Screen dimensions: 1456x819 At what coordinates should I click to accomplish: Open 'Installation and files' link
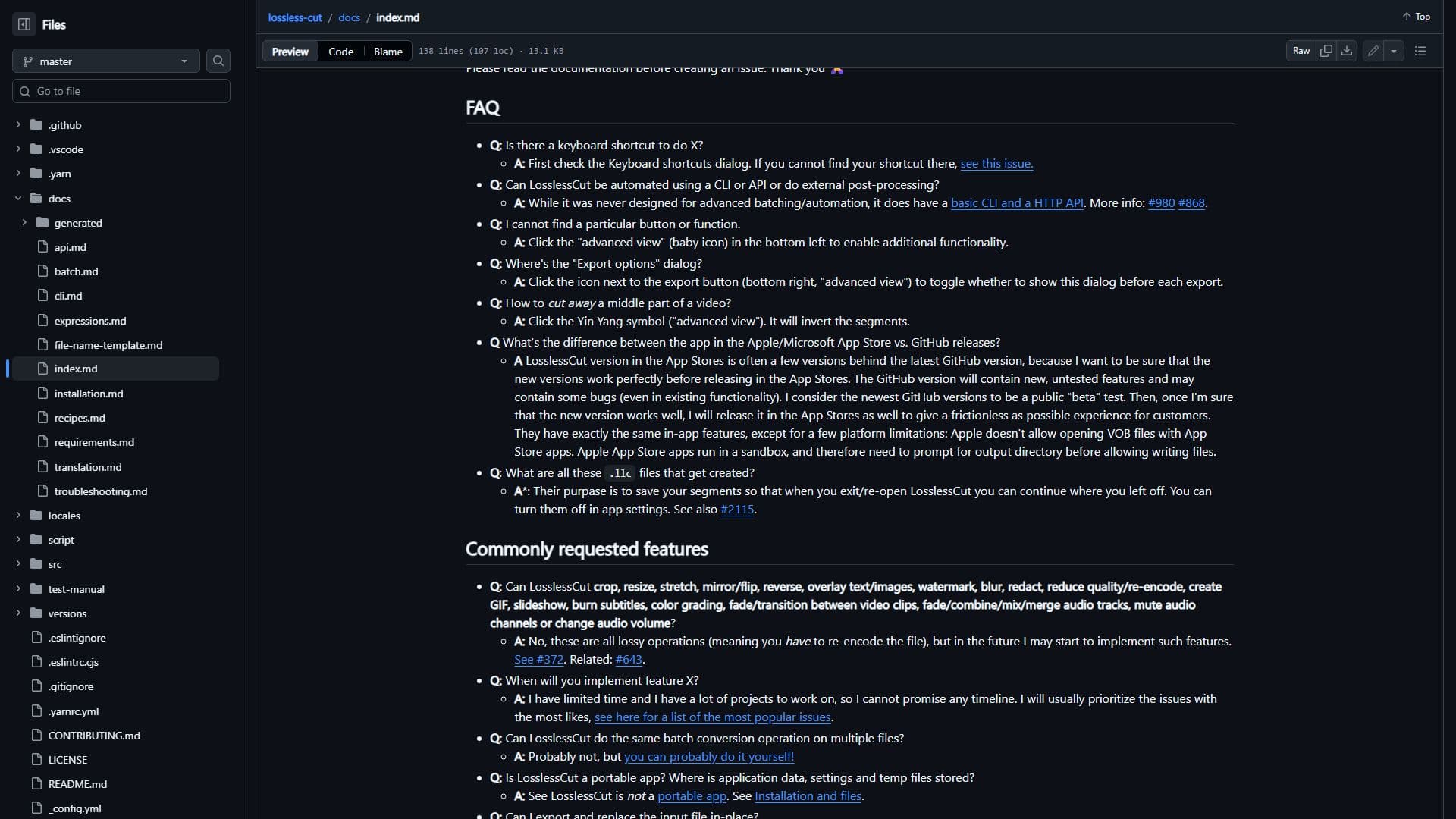[x=808, y=795]
